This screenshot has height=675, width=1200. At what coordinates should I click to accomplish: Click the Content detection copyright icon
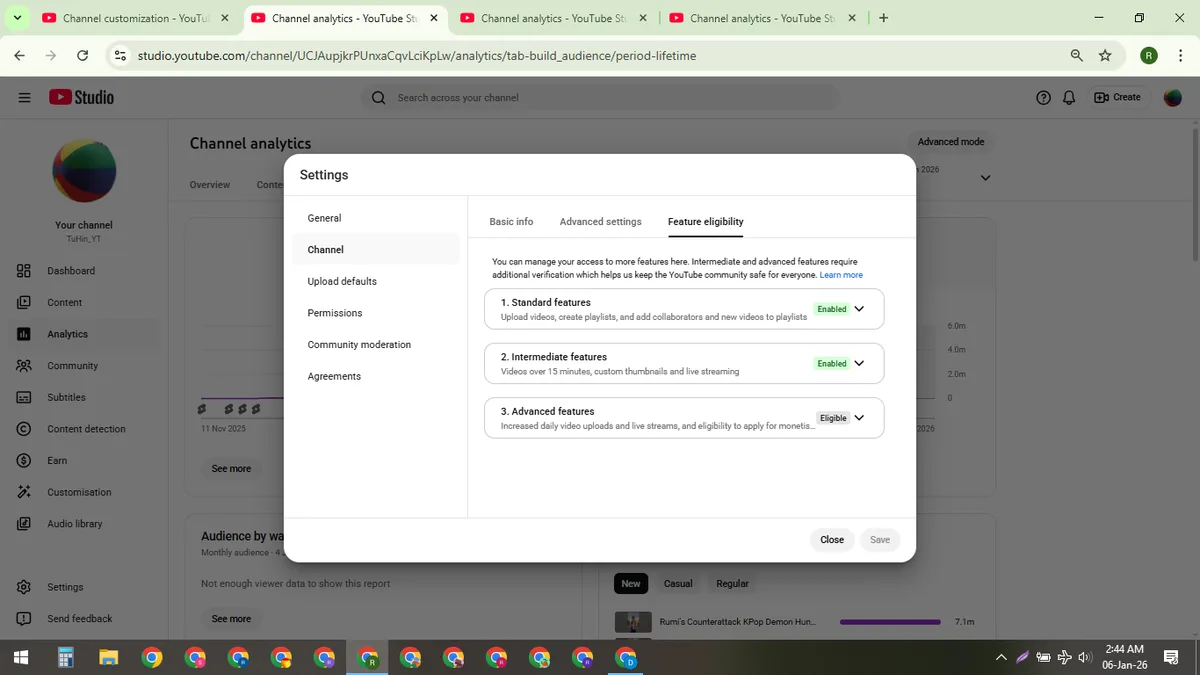coord(24,429)
